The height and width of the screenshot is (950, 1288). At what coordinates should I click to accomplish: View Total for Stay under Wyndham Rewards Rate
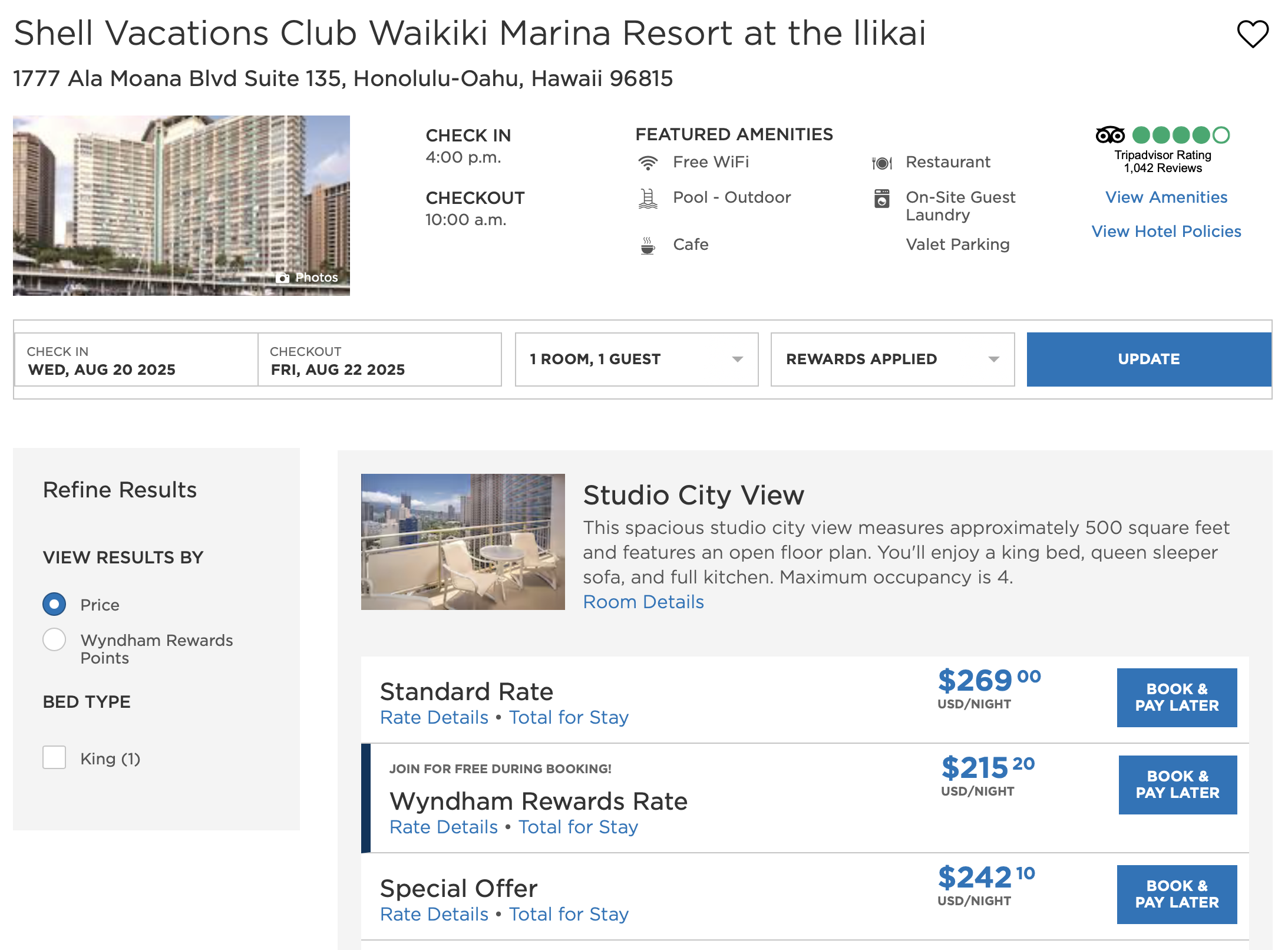578,827
